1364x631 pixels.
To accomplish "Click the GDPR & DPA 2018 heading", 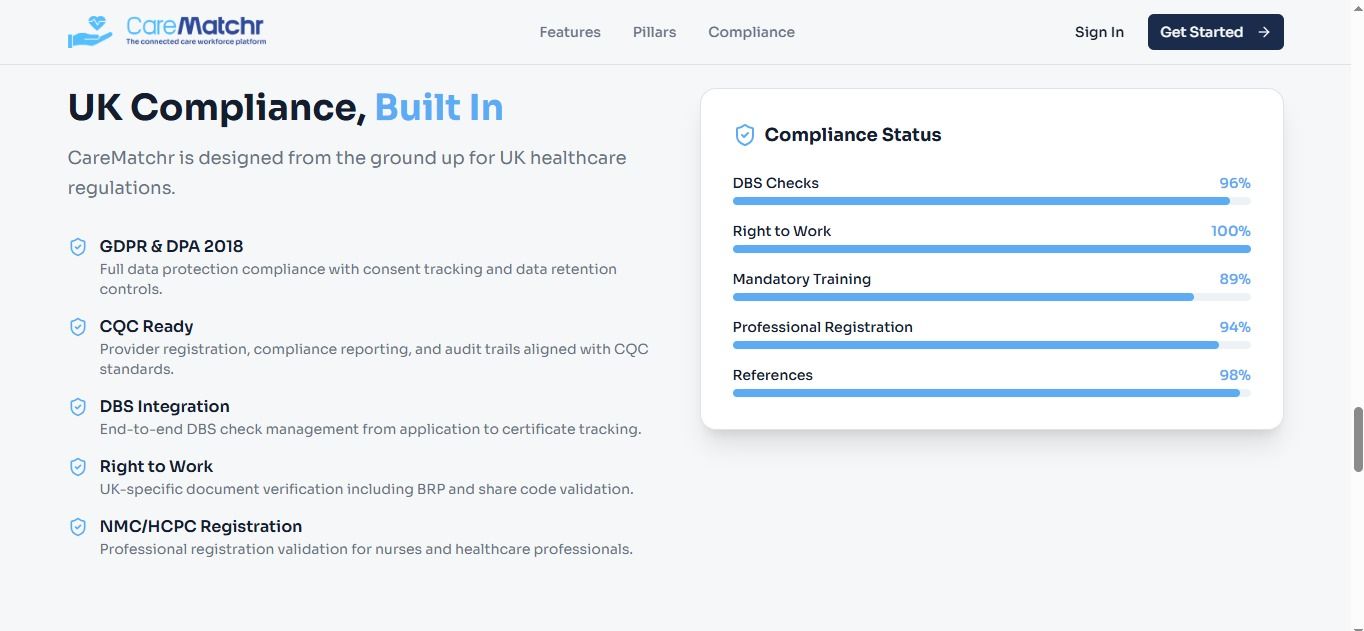I will [x=171, y=246].
